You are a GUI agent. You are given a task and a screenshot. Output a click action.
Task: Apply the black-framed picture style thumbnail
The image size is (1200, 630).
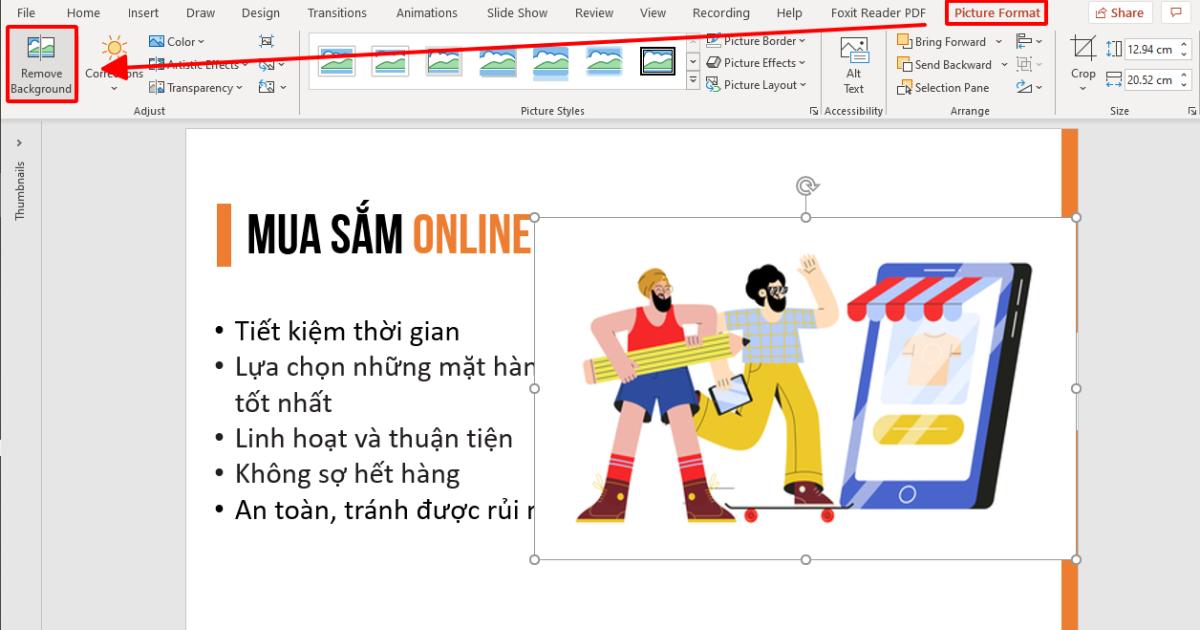pos(658,62)
